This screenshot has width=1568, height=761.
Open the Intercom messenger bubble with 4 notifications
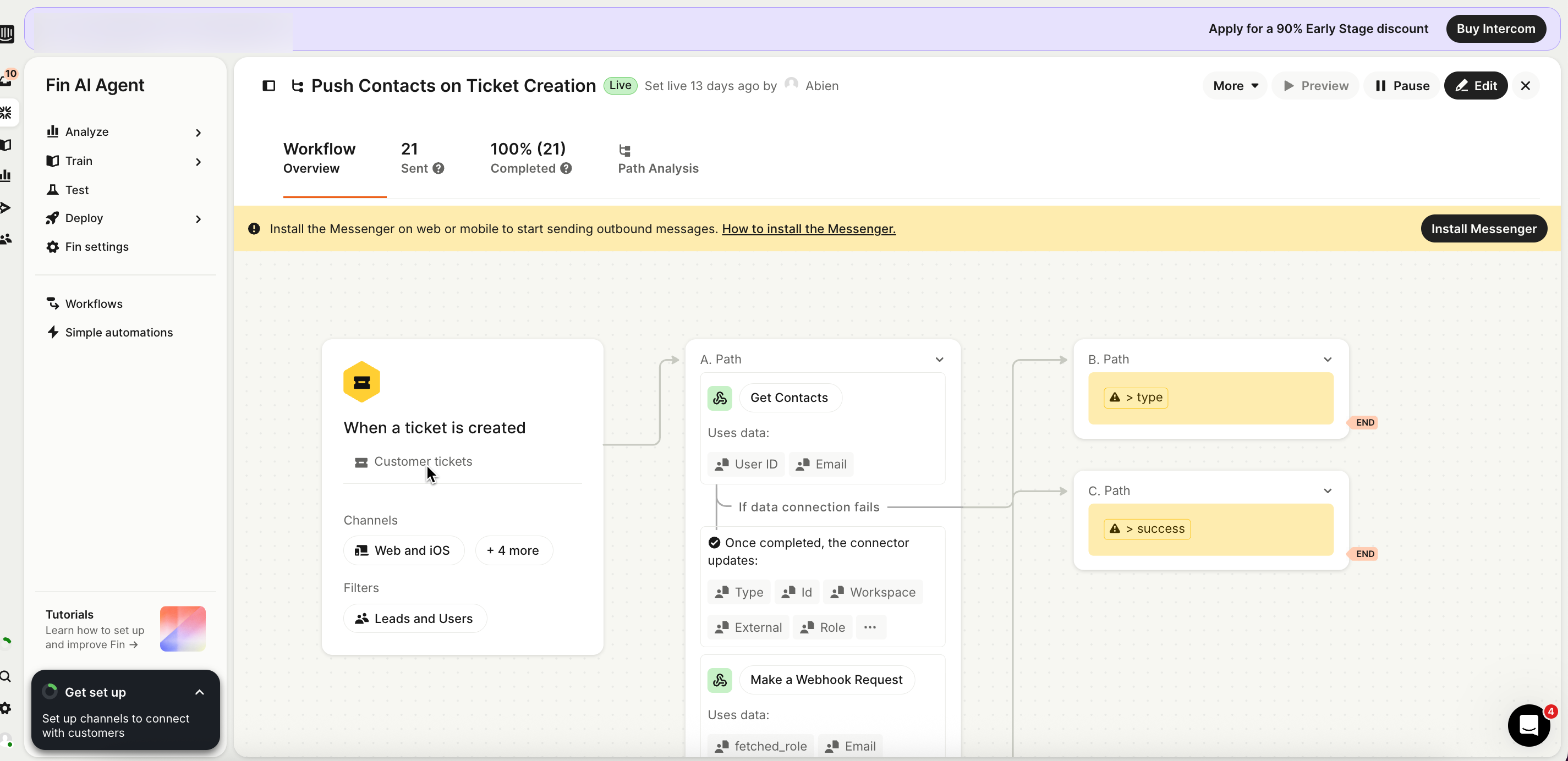pyautogui.click(x=1528, y=725)
